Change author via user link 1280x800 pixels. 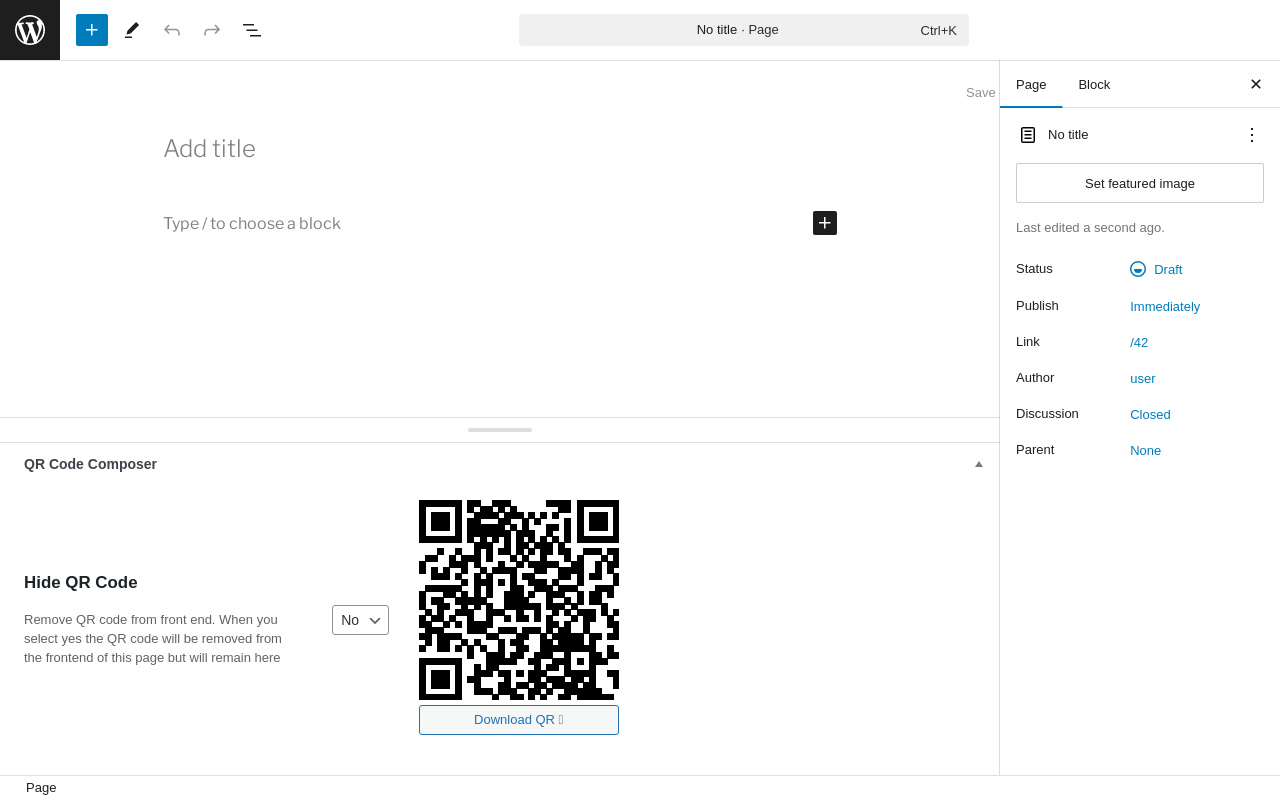click(x=1143, y=379)
